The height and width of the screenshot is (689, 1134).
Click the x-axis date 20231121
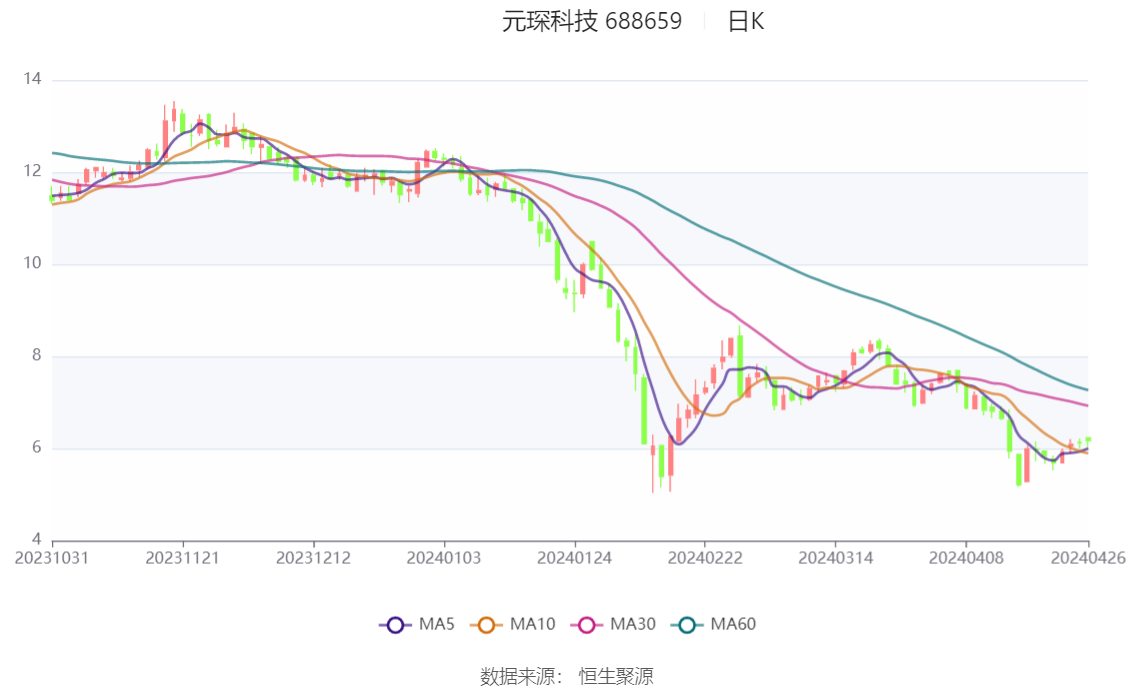182,558
